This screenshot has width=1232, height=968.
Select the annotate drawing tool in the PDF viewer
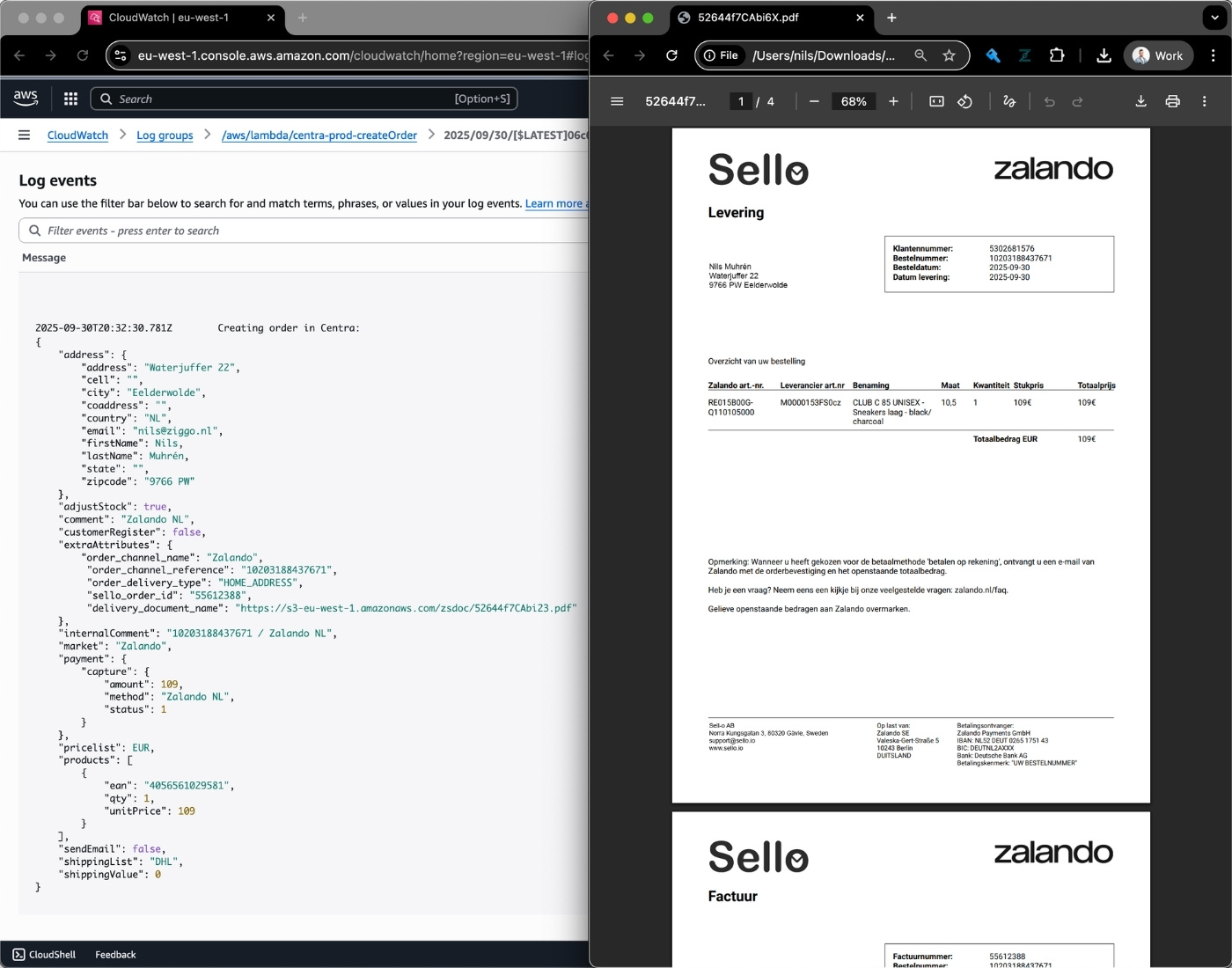point(1009,101)
